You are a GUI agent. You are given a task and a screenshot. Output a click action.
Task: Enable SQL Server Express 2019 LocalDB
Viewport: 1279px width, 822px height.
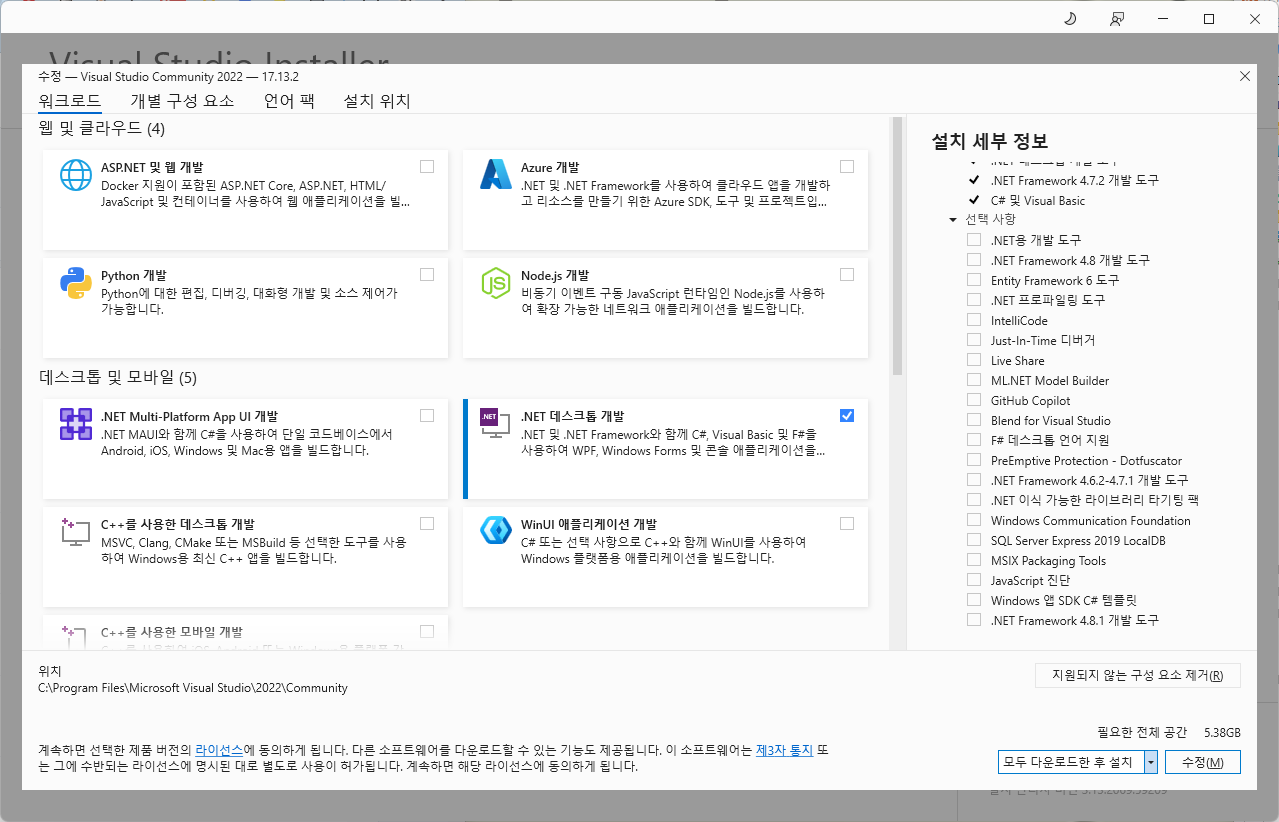[x=974, y=540]
